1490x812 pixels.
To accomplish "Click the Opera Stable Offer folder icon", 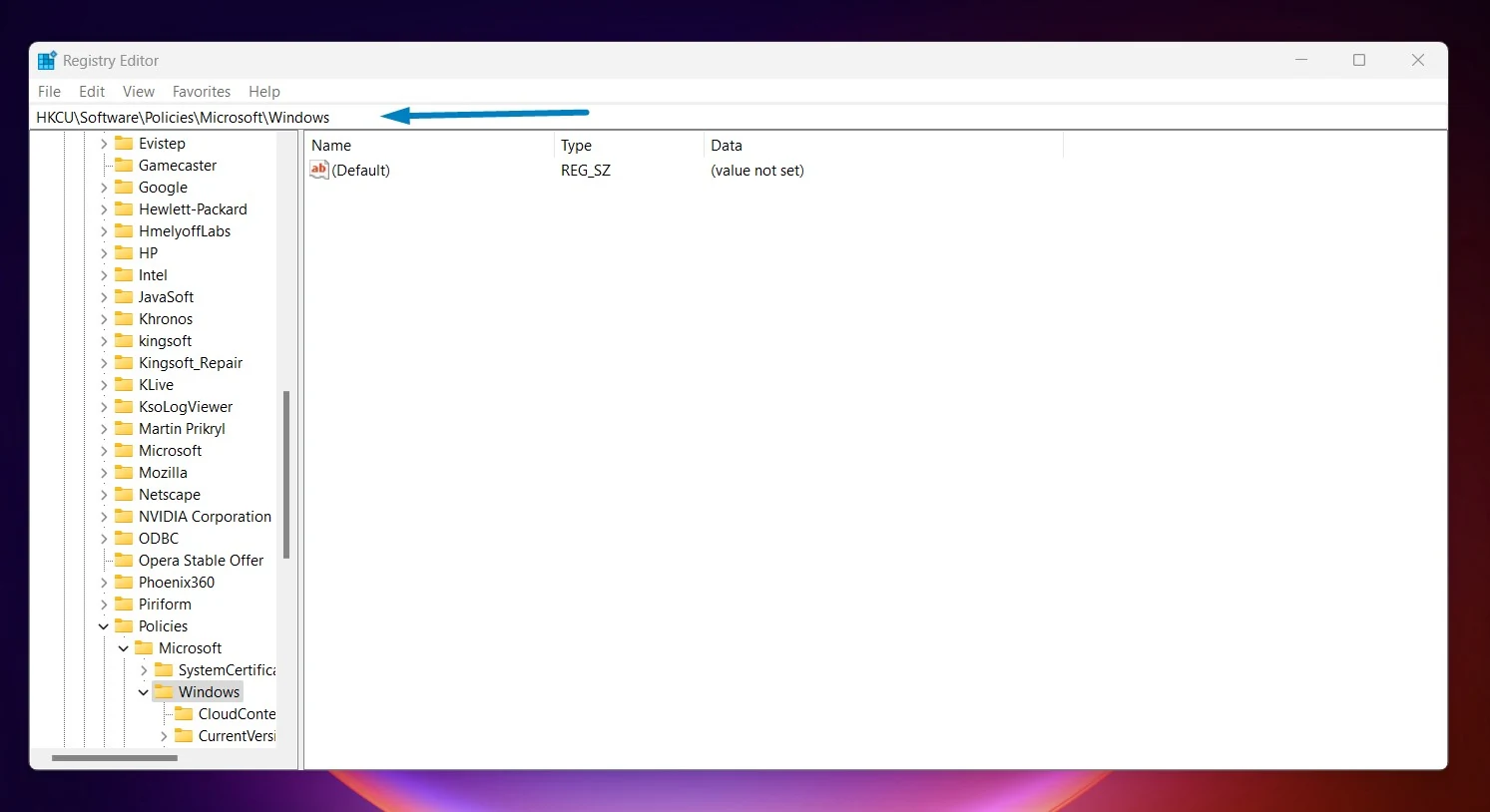I will [124, 561].
